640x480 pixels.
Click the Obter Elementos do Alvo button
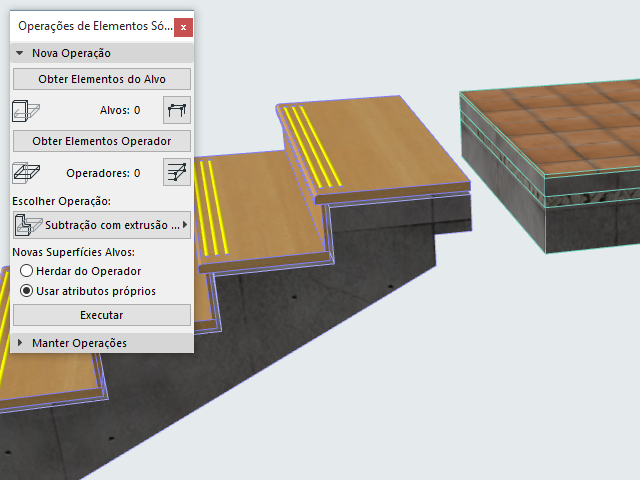coord(102,79)
